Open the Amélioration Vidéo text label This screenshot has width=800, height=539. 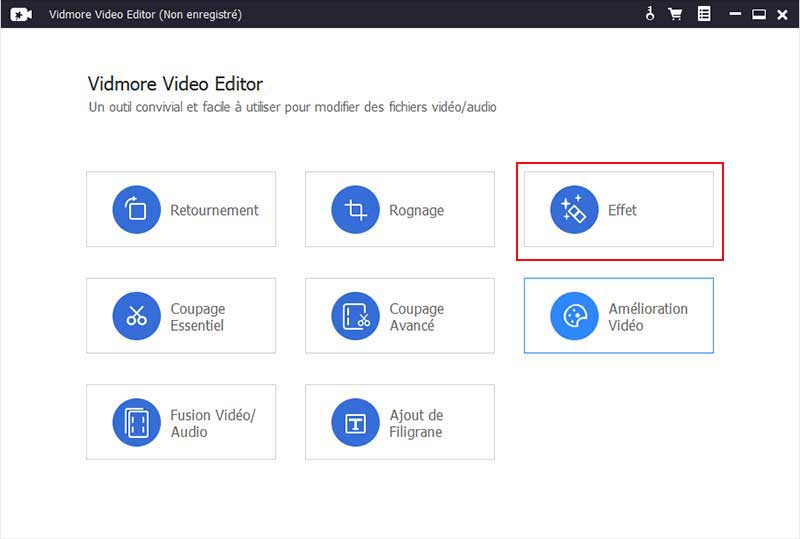tap(648, 317)
